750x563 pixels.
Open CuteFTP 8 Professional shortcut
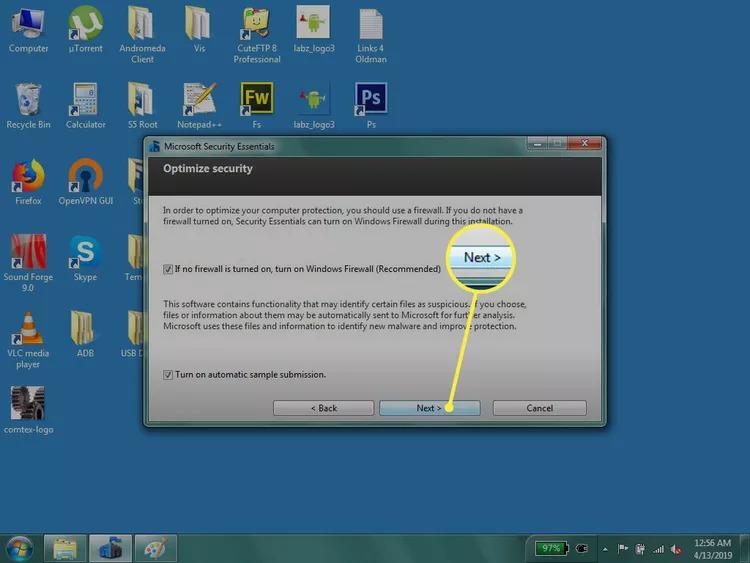coord(257,34)
